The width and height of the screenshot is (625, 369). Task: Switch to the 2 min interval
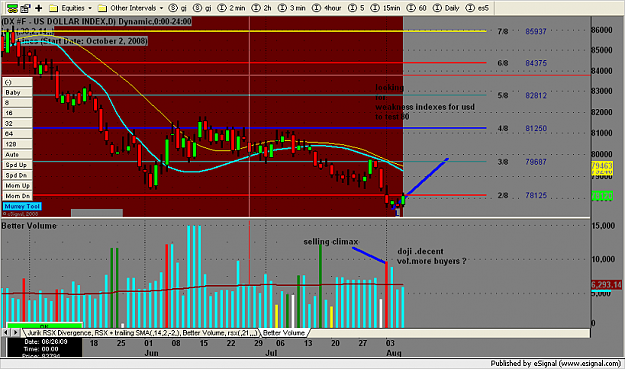232,8
